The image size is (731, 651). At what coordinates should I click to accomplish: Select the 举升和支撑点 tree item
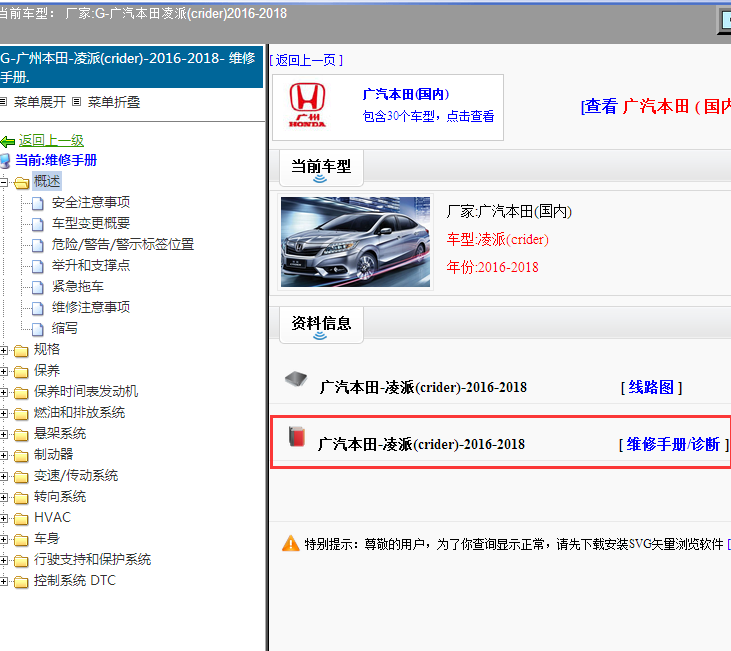91,265
